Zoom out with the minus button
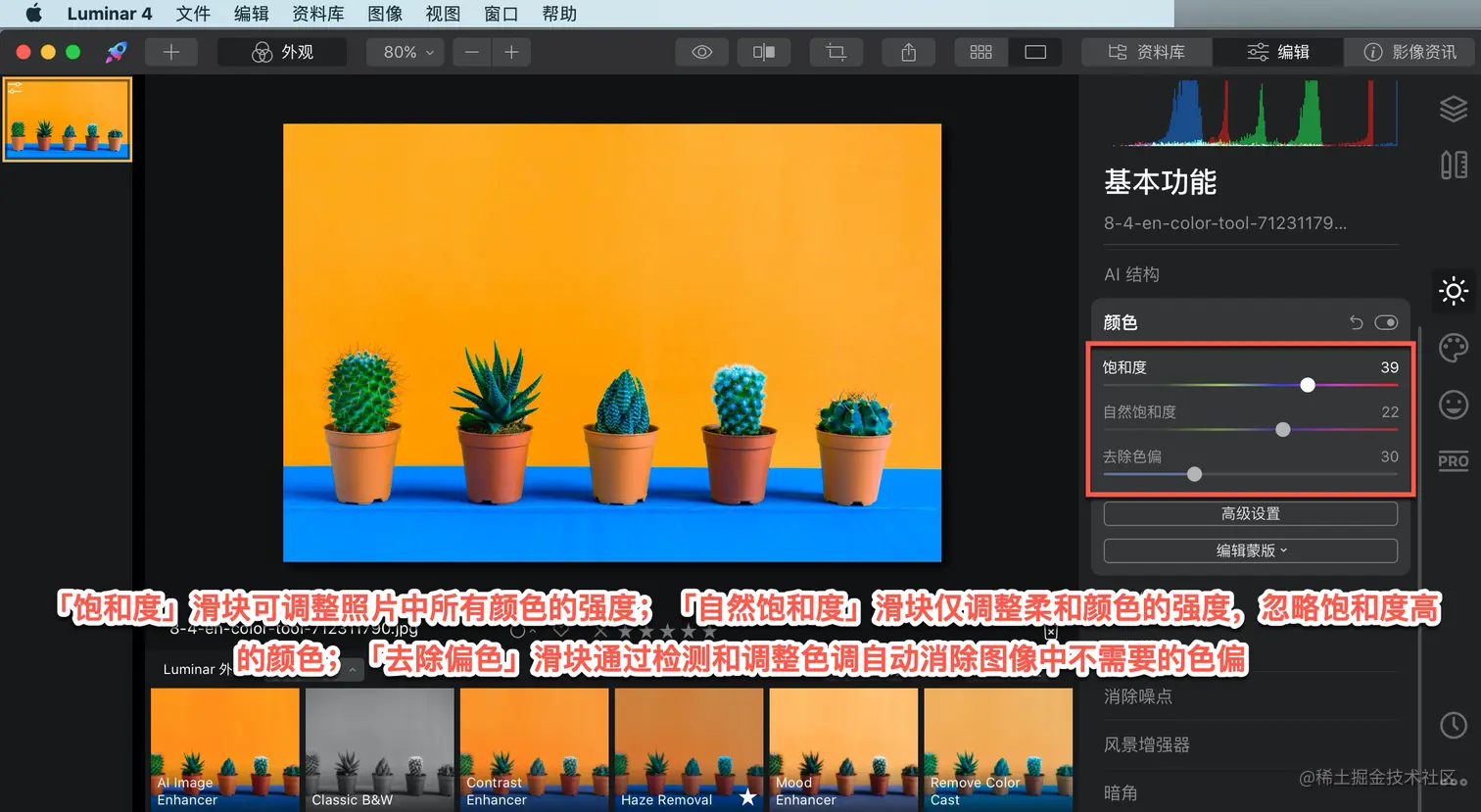Screen dimensions: 1481x812 click(471, 52)
